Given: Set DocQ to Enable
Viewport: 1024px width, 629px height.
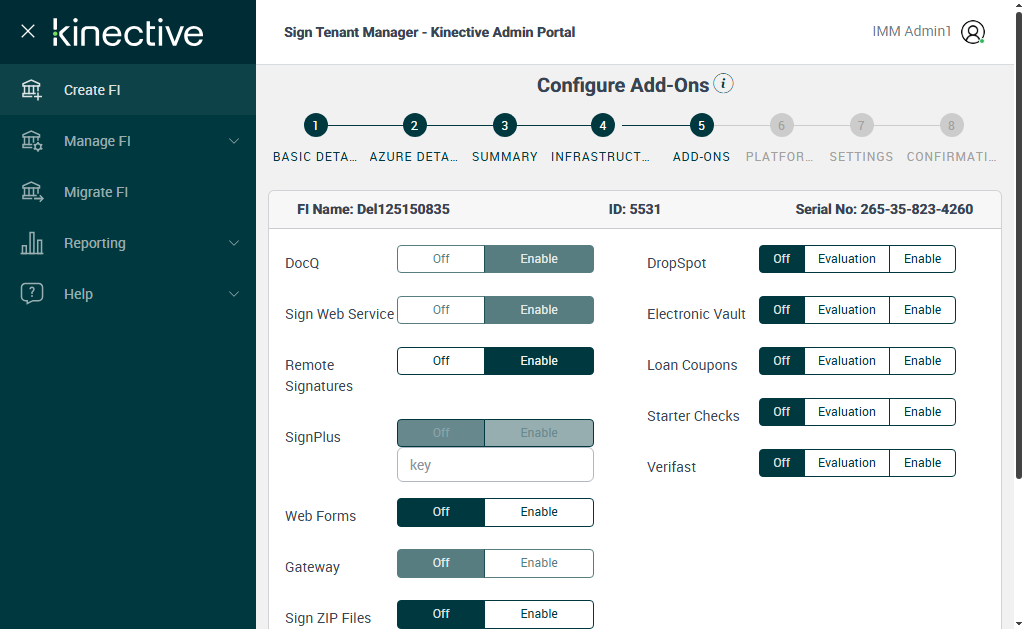Looking at the screenshot, I should click(539, 259).
